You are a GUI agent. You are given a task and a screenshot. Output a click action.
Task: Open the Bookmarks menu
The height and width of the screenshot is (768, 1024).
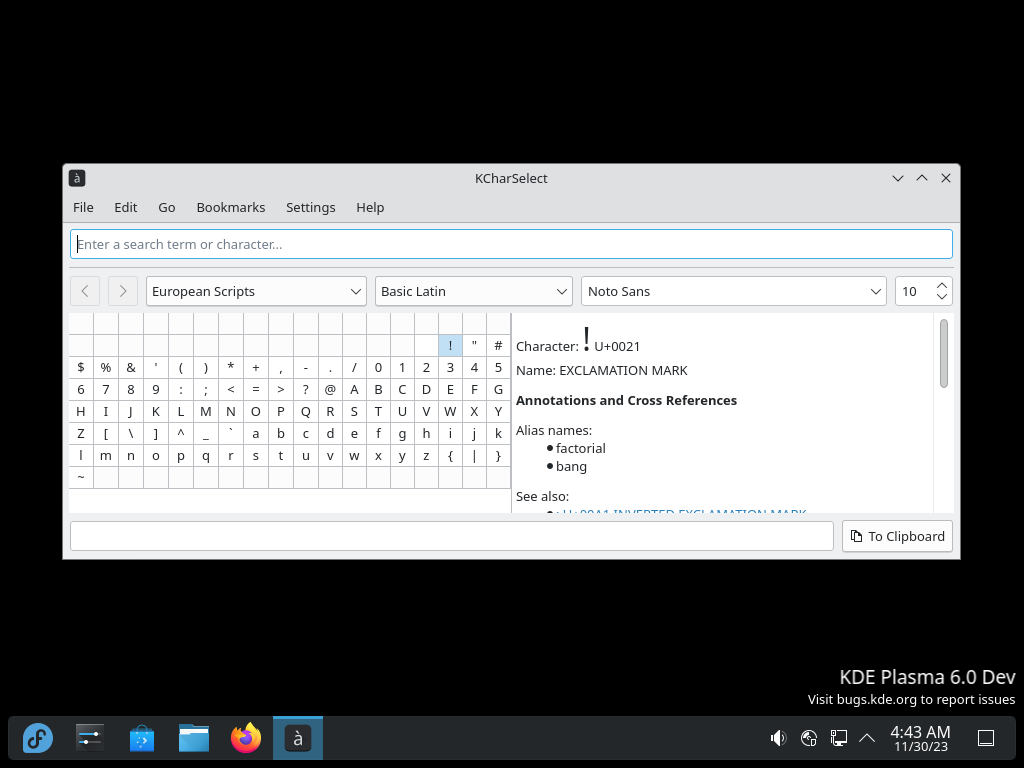pyautogui.click(x=231, y=207)
